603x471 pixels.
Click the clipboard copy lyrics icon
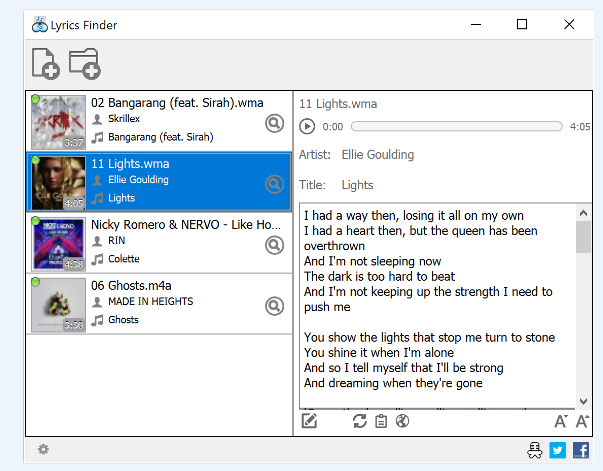click(381, 421)
